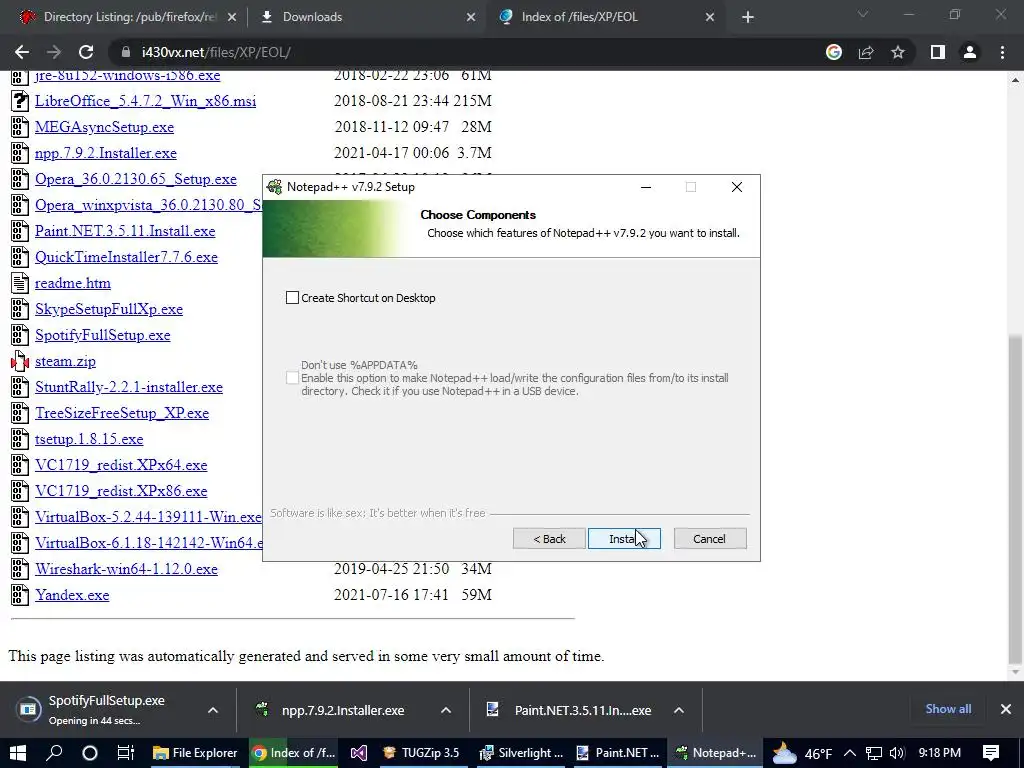Open taskbar search magnifier
The height and width of the screenshot is (768, 1024).
55,753
